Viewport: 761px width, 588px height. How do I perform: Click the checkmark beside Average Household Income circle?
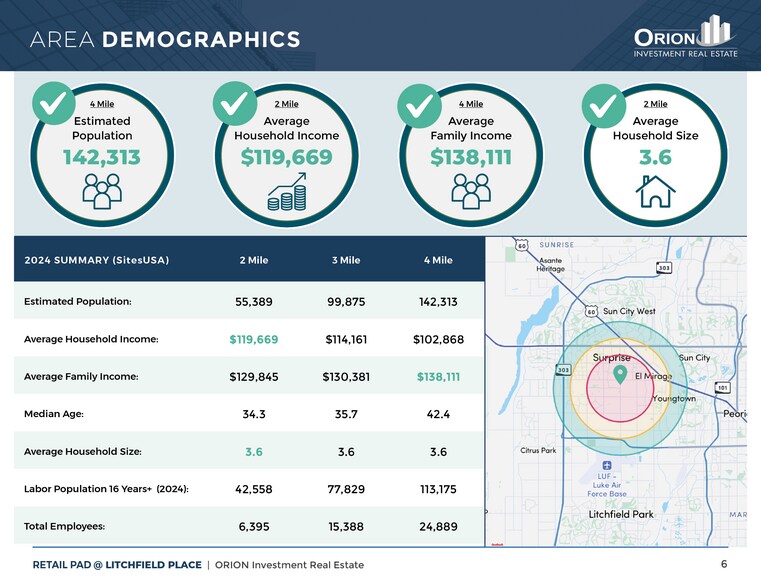pyautogui.click(x=235, y=104)
